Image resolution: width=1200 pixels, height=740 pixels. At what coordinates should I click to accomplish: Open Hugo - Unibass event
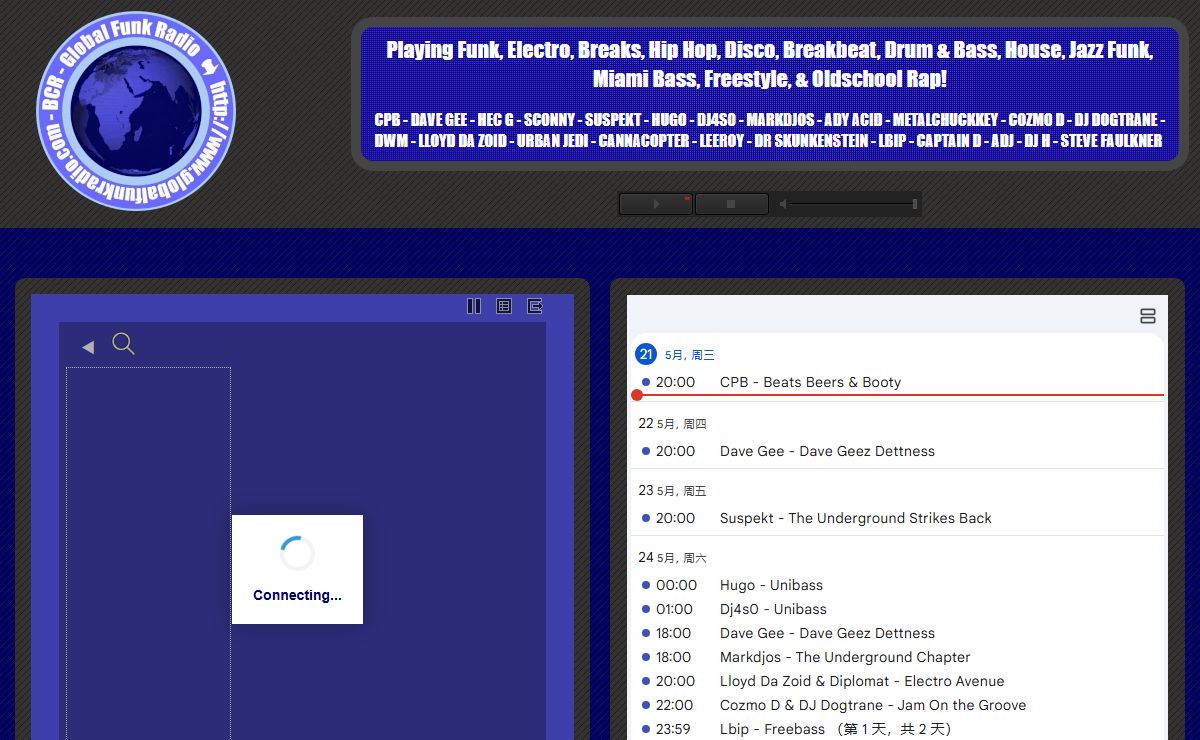point(897,585)
